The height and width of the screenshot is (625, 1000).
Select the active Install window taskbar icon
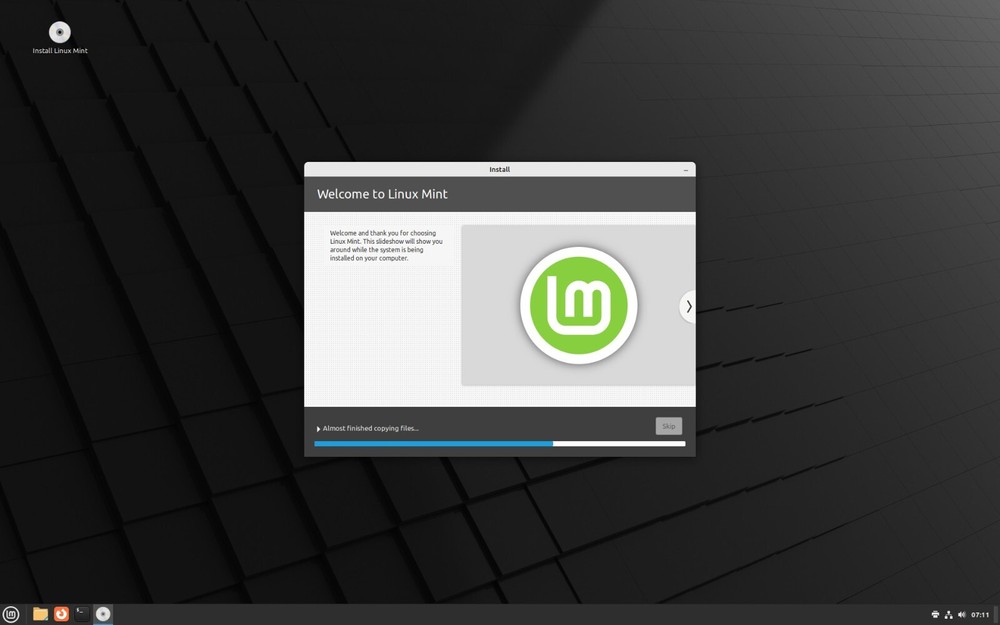click(102, 613)
